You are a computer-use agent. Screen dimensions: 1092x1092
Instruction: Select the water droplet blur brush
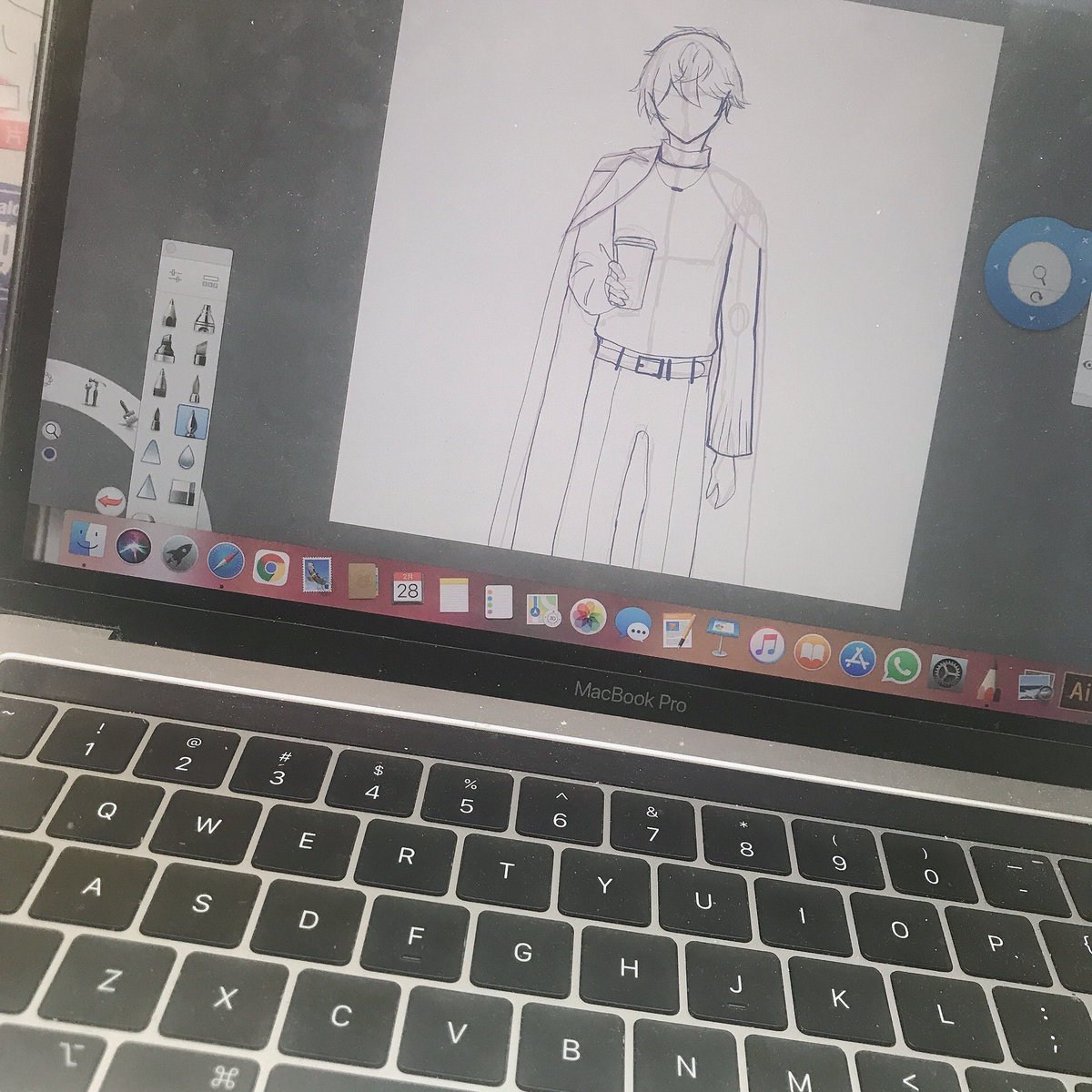coord(188,457)
